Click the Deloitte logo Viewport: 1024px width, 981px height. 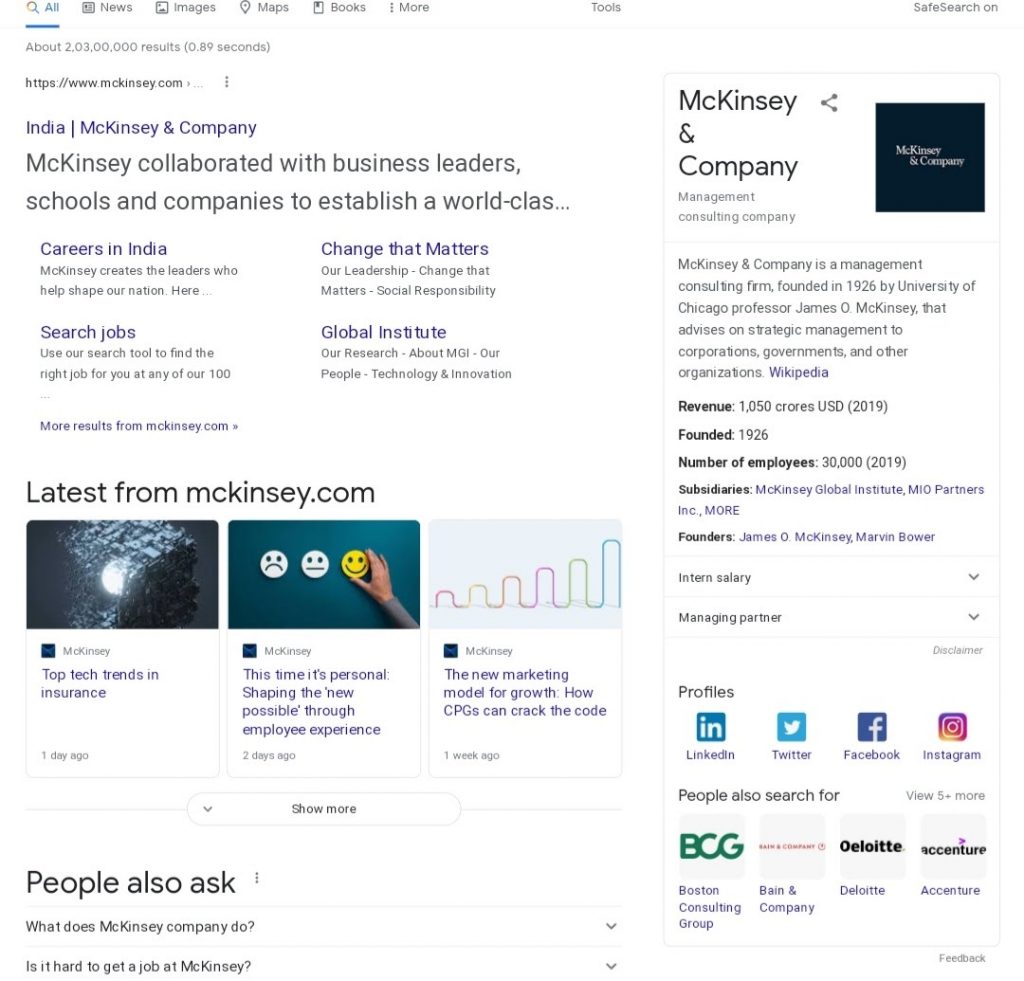872,846
